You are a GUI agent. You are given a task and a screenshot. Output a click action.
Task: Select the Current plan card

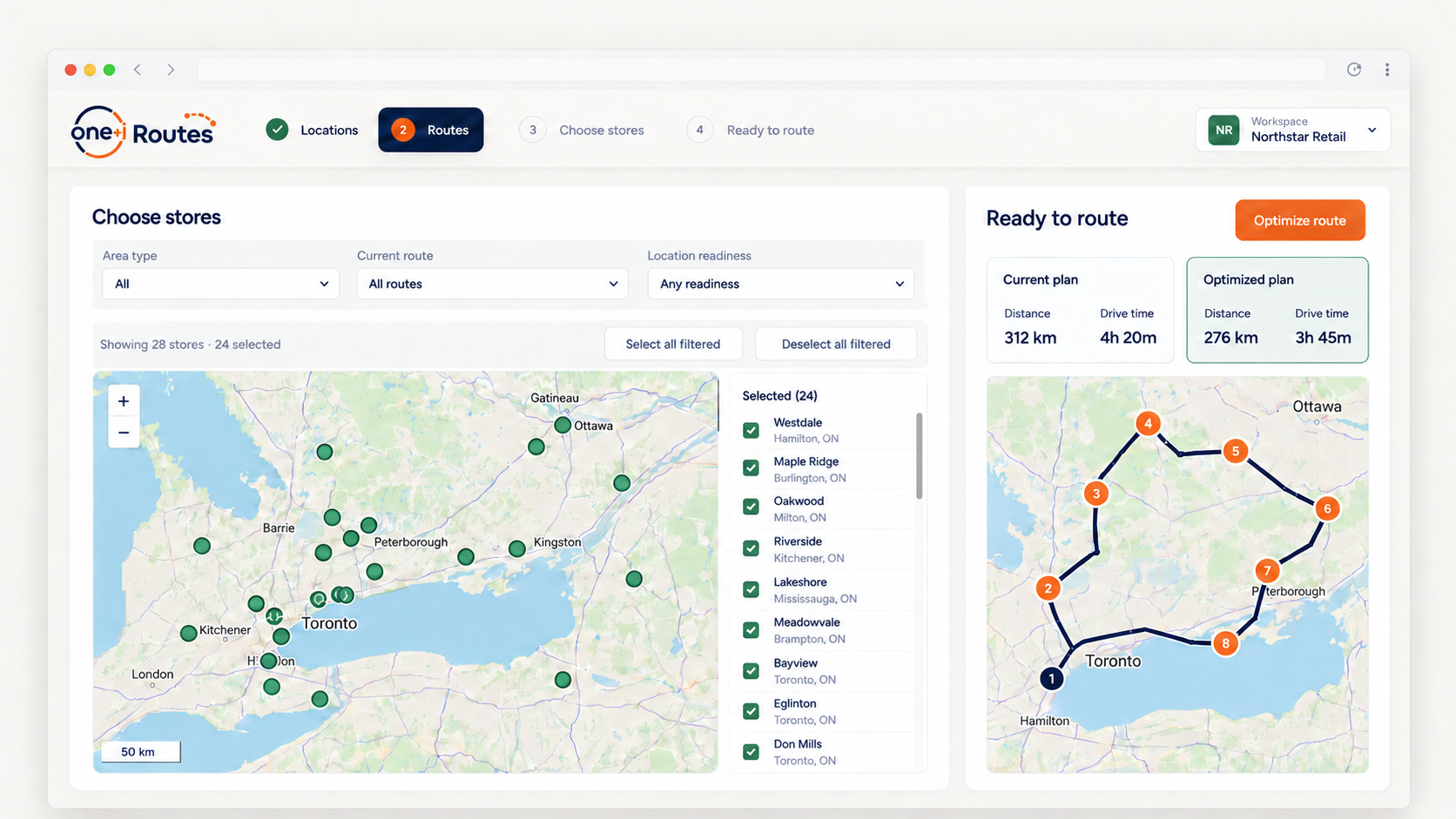tap(1080, 310)
